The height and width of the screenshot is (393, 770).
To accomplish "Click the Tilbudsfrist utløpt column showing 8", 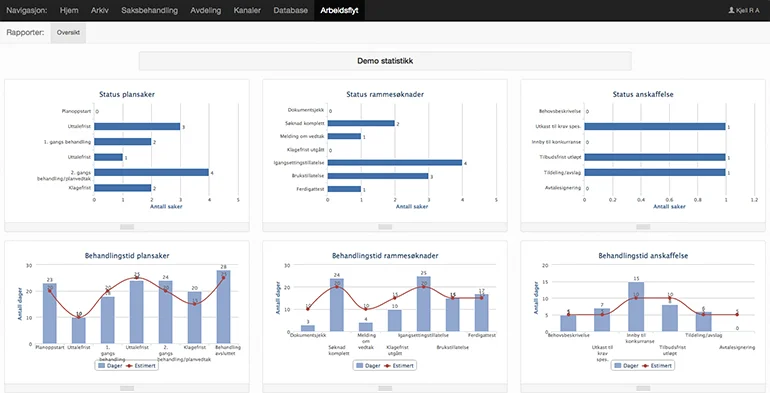I will click(x=670, y=318).
